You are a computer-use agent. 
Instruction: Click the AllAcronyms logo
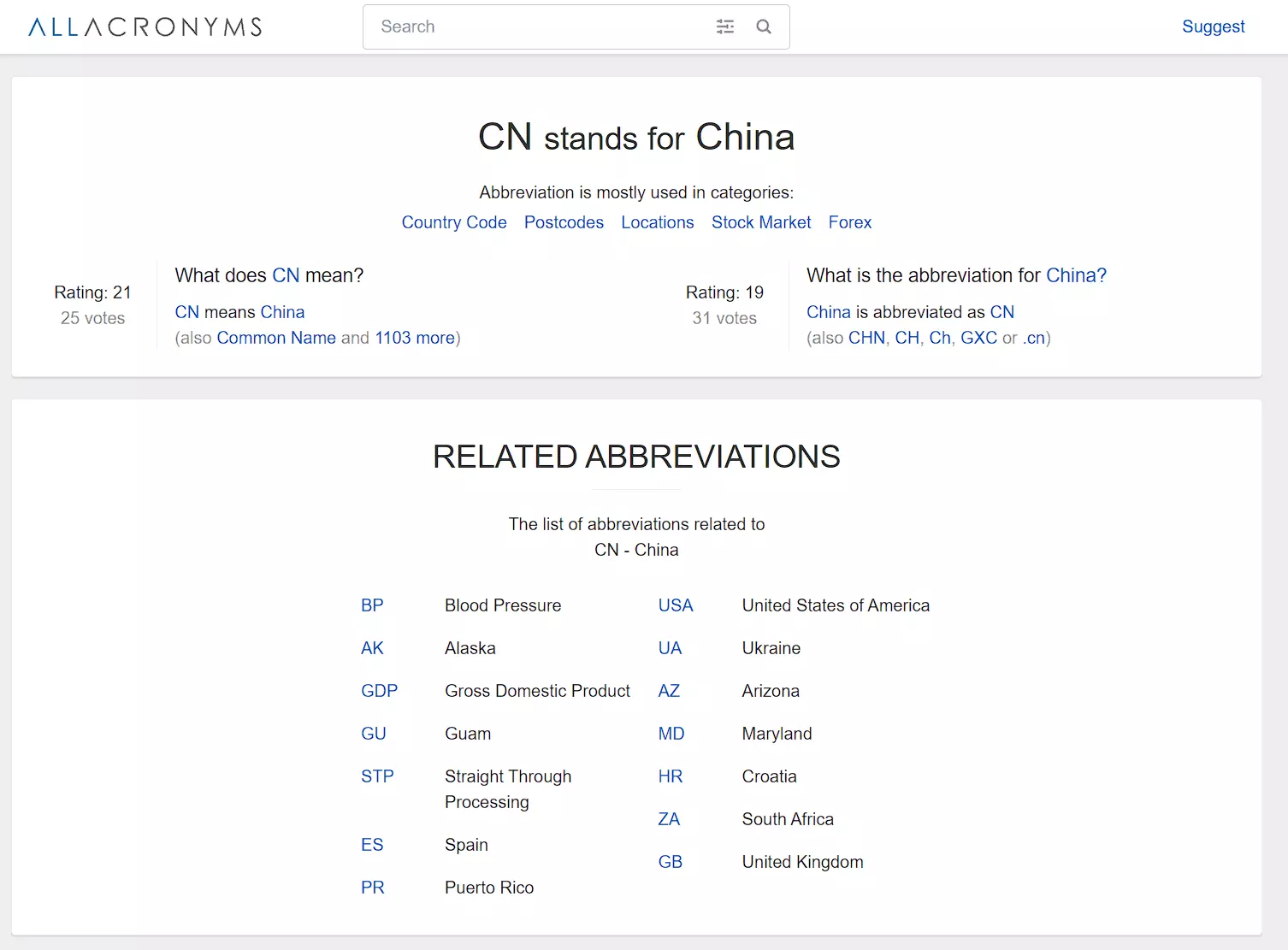click(145, 27)
